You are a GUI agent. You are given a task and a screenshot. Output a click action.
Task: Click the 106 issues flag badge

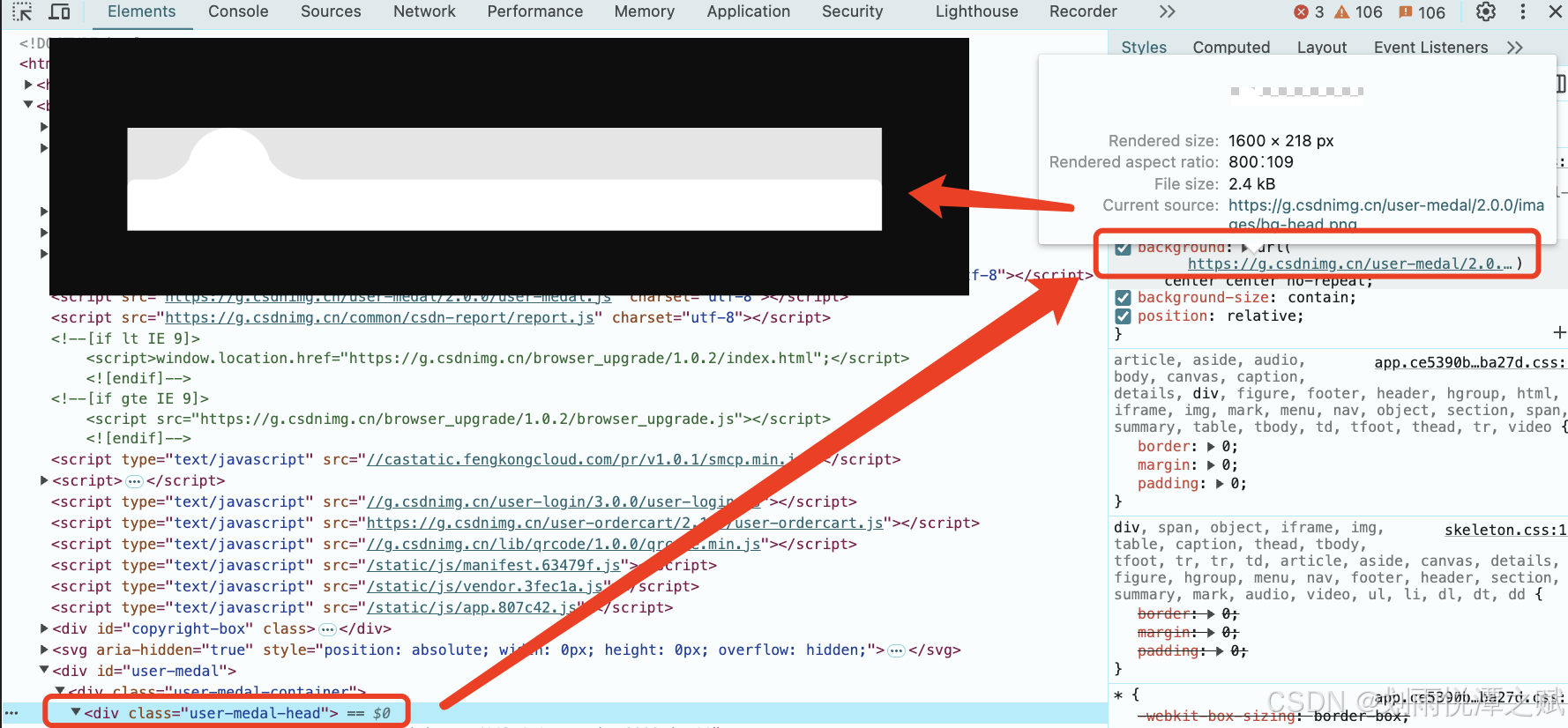(1422, 11)
